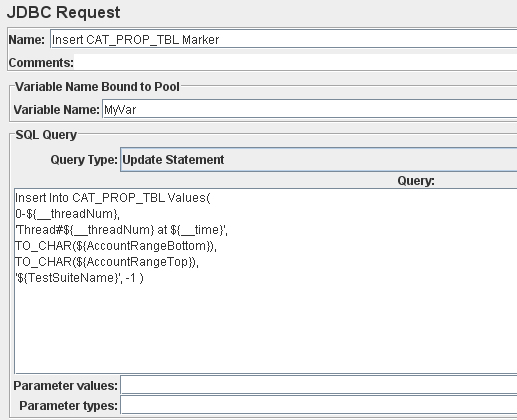
Task: Open the Query Type dropdown showing Update Statement
Action: click(x=319, y=160)
